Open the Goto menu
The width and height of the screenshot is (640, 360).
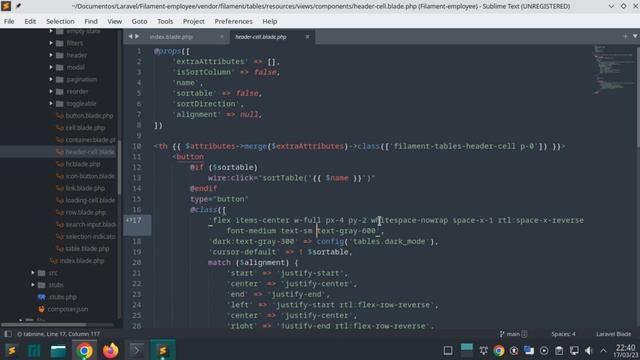(139, 21)
